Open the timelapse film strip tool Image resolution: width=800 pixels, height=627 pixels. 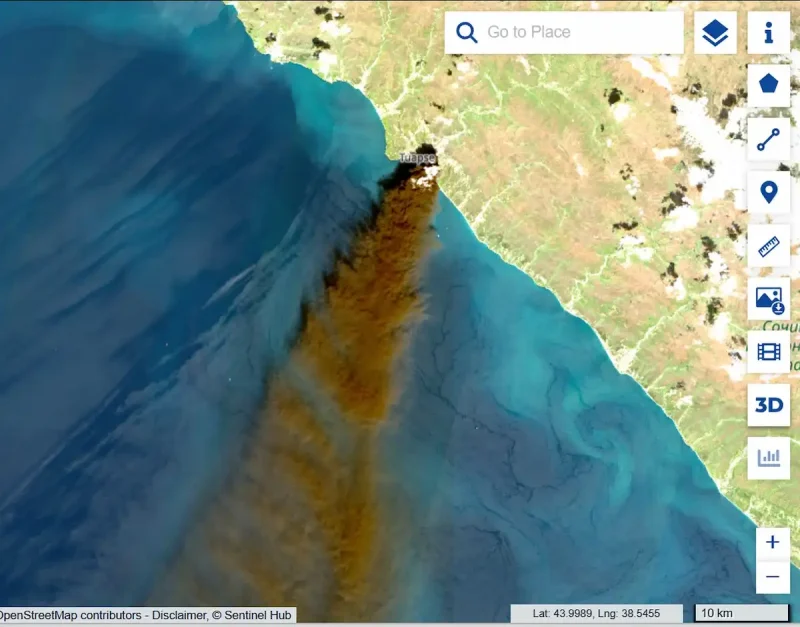(x=768, y=352)
